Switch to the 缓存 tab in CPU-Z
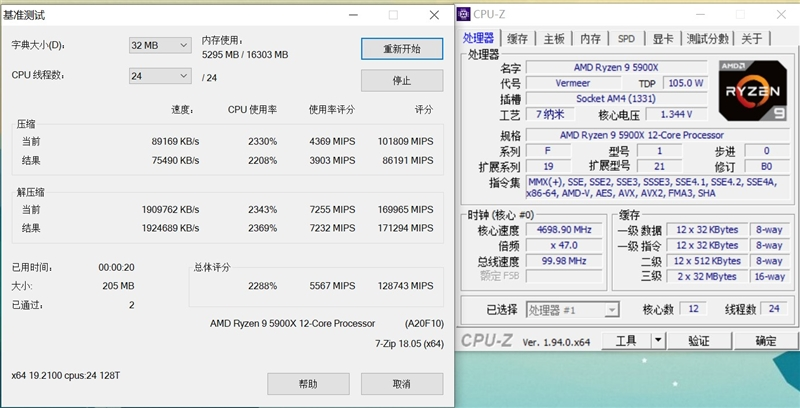 [x=517, y=39]
